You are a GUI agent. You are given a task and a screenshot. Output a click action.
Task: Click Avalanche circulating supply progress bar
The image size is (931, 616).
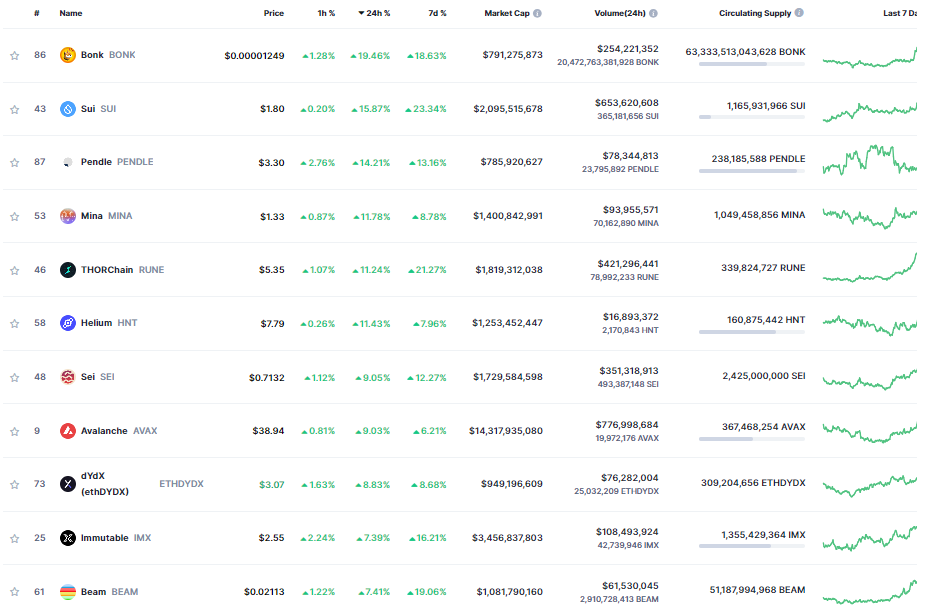click(752, 439)
